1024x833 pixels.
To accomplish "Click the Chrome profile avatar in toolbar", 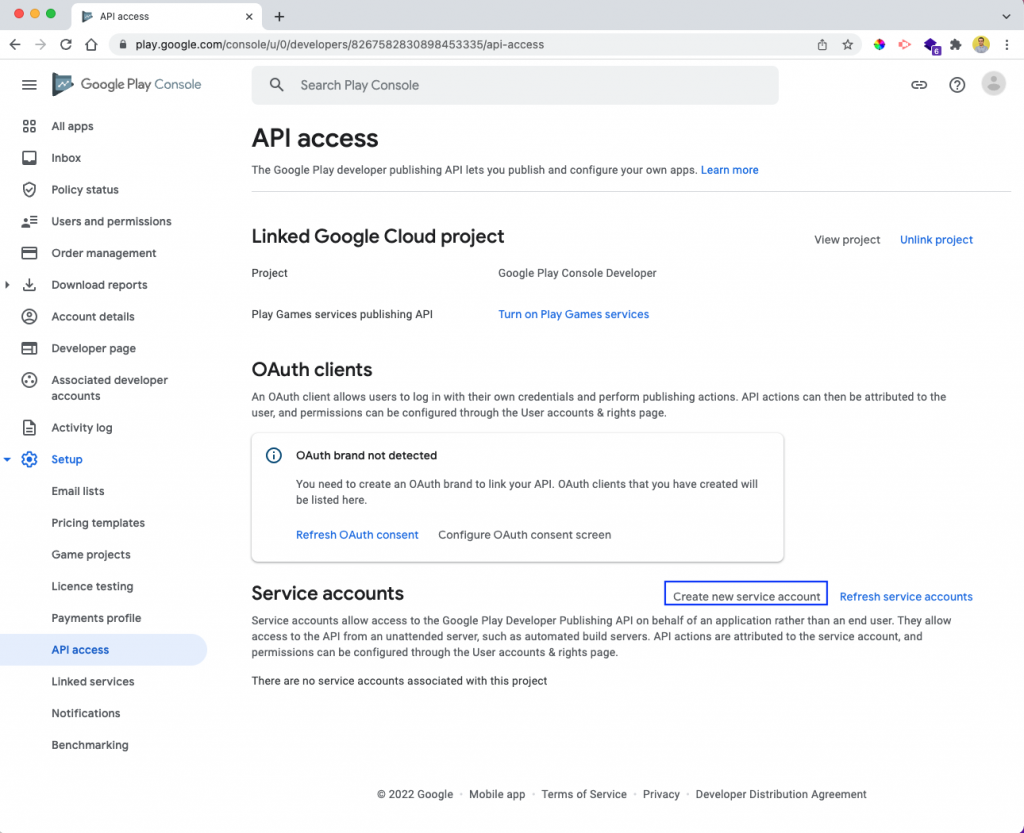I will click(981, 44).
